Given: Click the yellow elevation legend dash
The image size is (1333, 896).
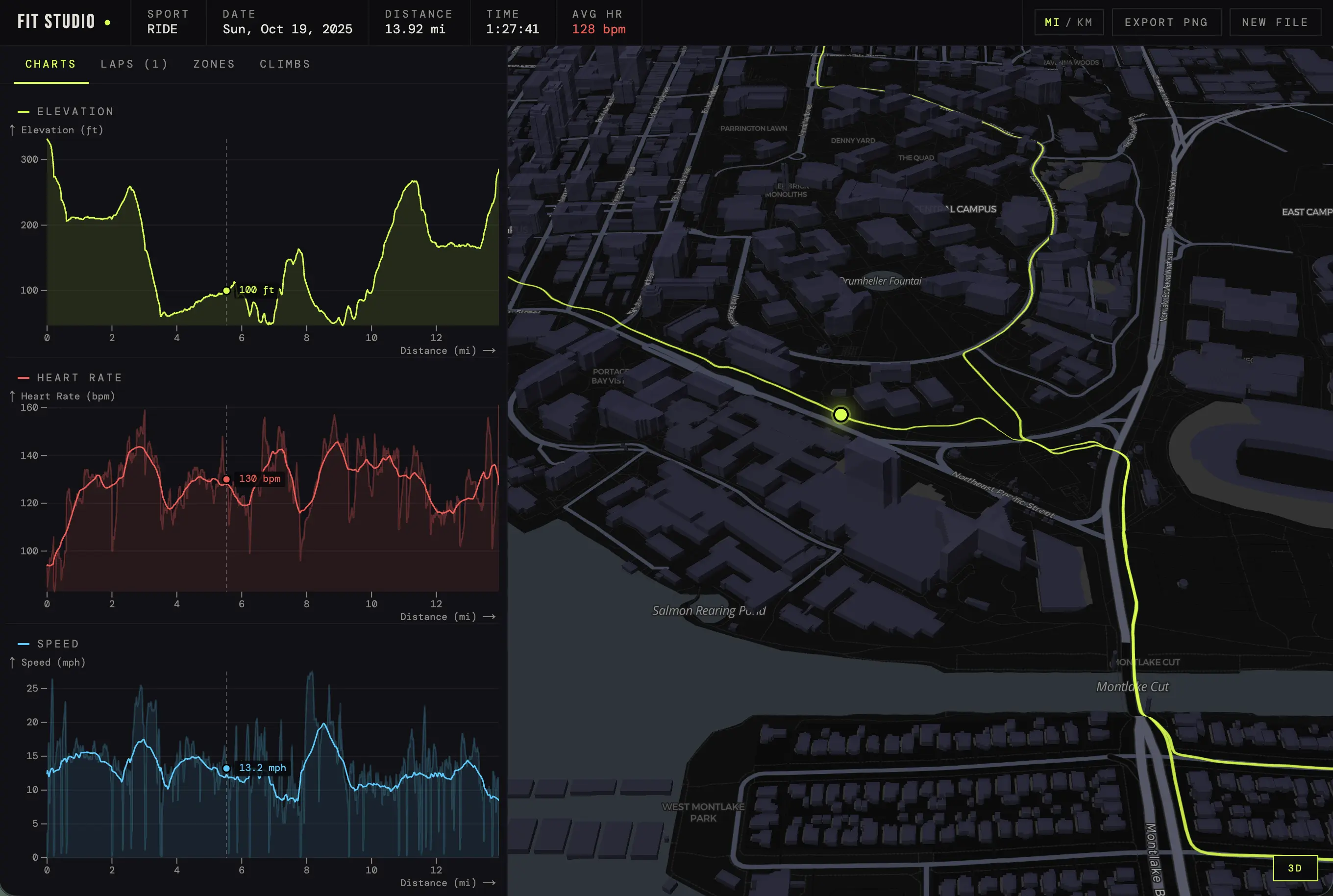Looking at the screenshot, I should pos(24,111).
